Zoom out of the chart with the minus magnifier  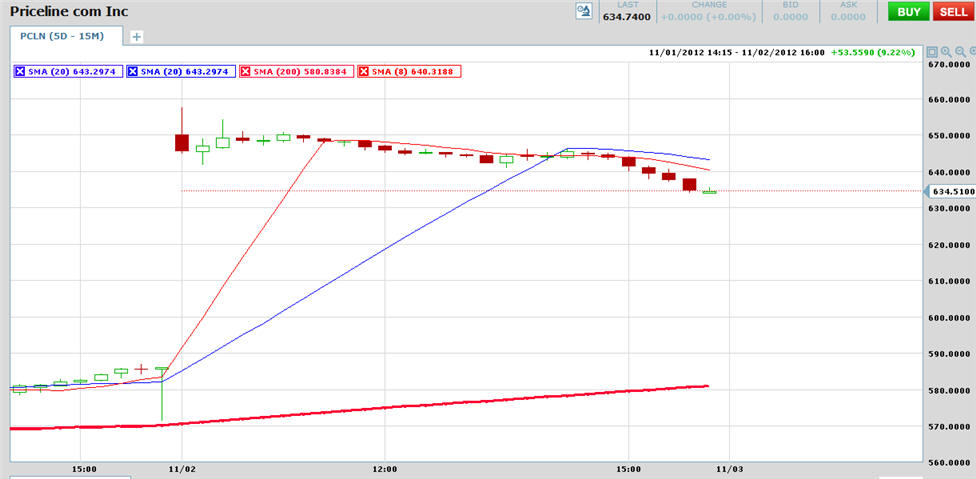click(960, 52)
